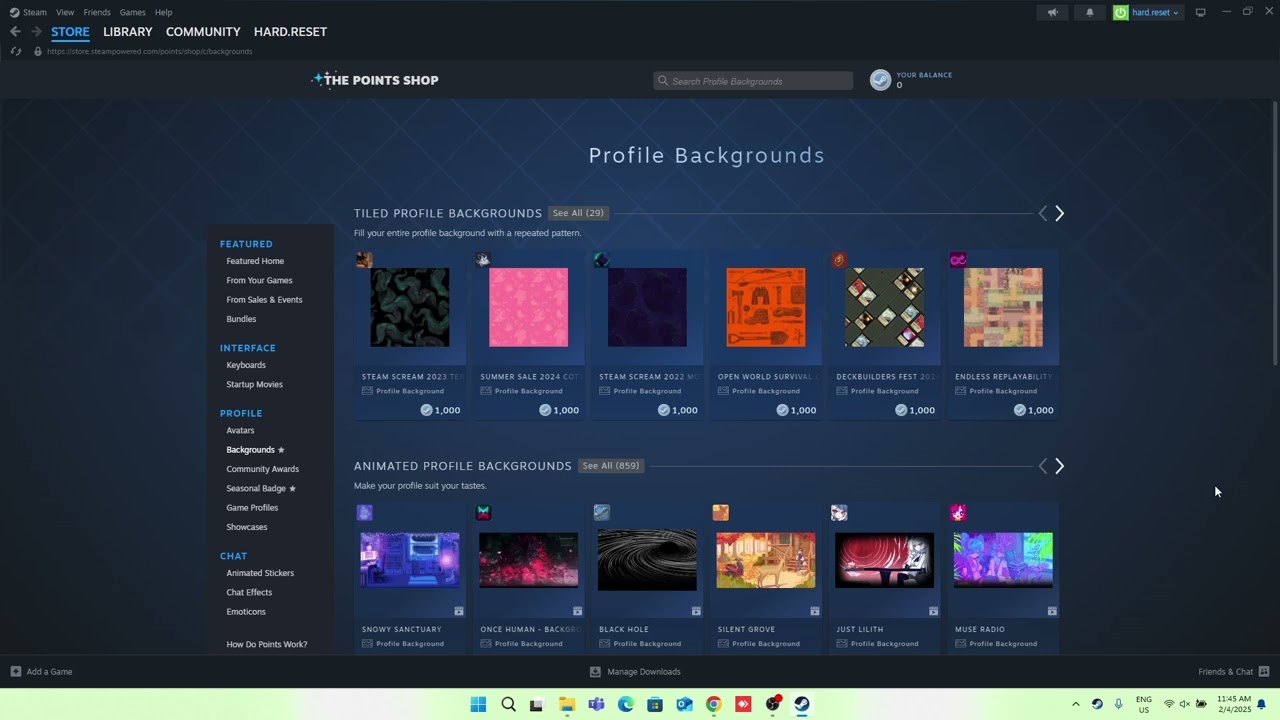Open Microsoft Edge from taskbar
Image resolution: width=1280 pixels, height=720 pixels.
click(625, 704)
